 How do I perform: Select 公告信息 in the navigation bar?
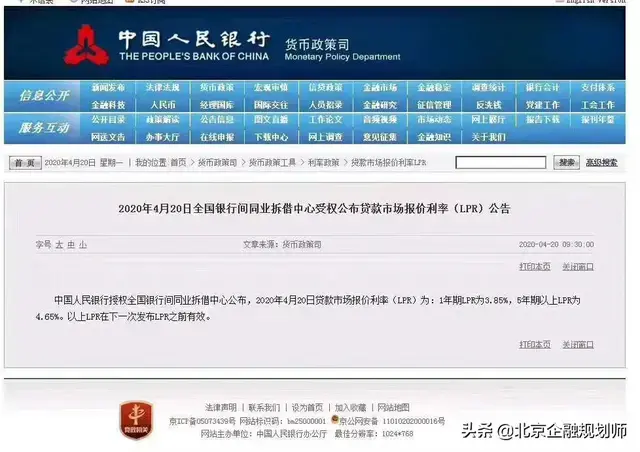217,120
